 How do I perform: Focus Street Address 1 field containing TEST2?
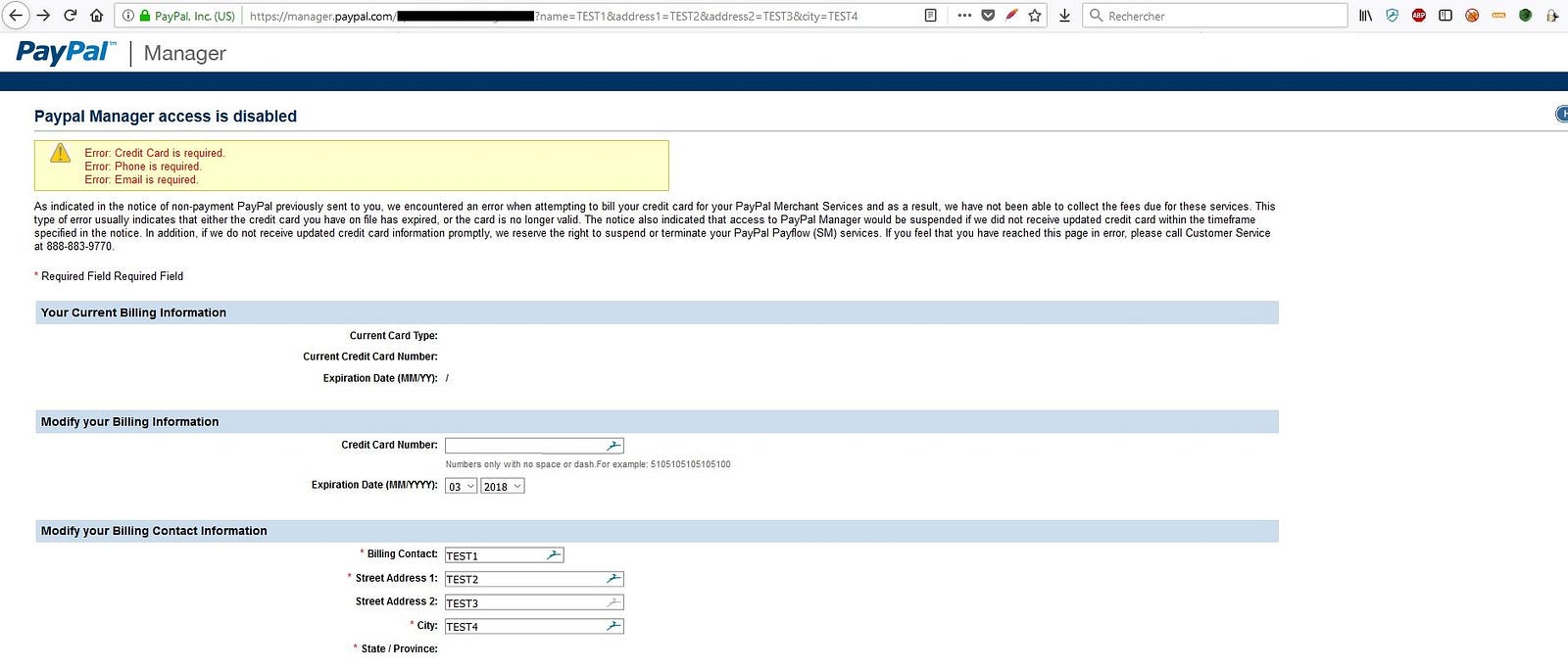[x=534, y=579]
